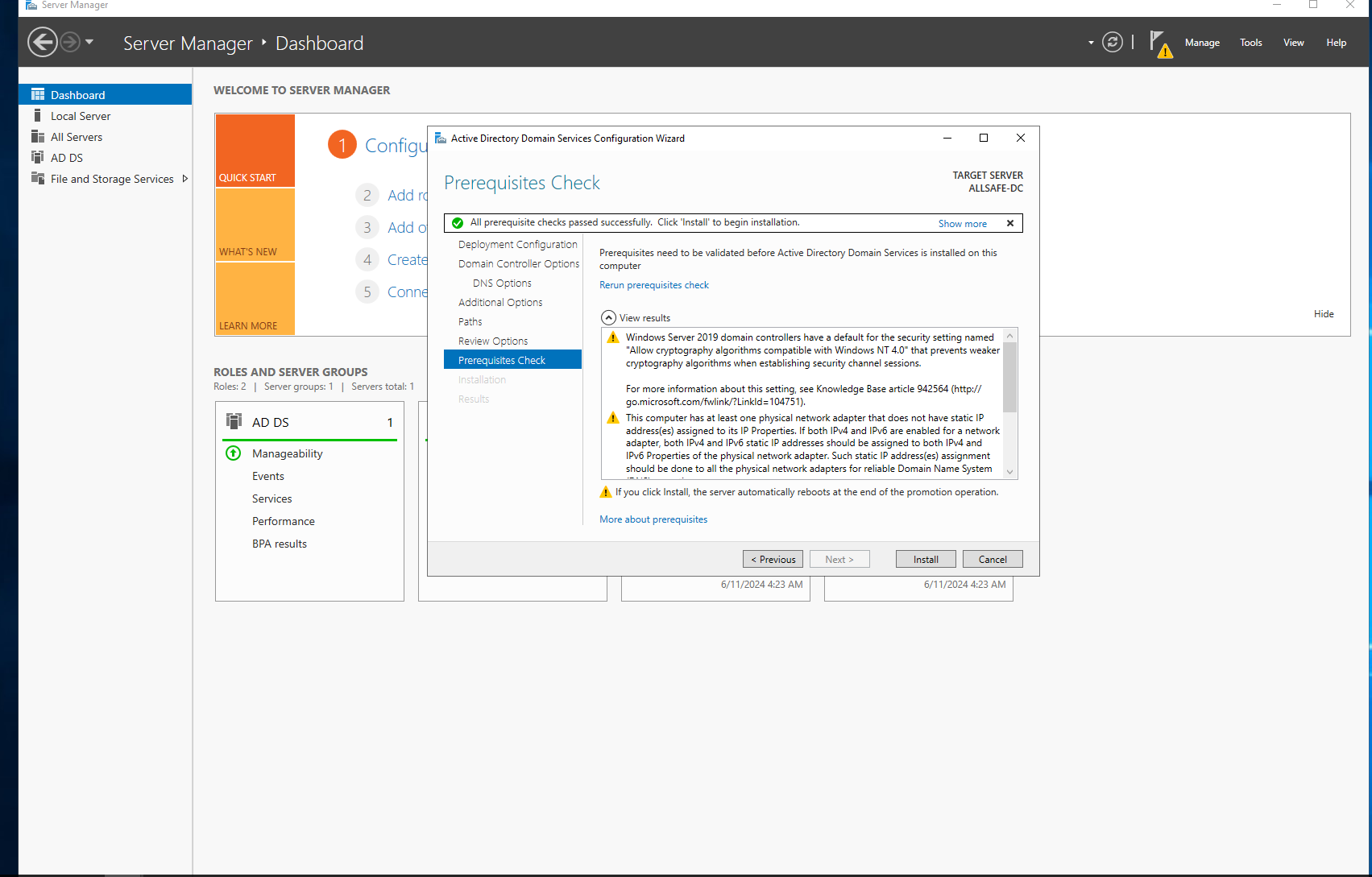Click the forward navigation arrow in the header
The width and height of the screenshot is (1372, 877).
[71, 42]
